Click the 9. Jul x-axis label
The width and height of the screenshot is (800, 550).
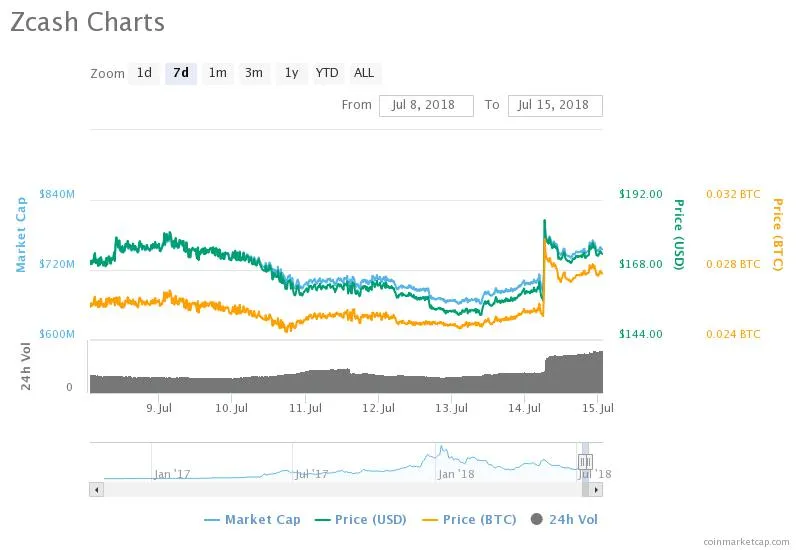(159, 408)
